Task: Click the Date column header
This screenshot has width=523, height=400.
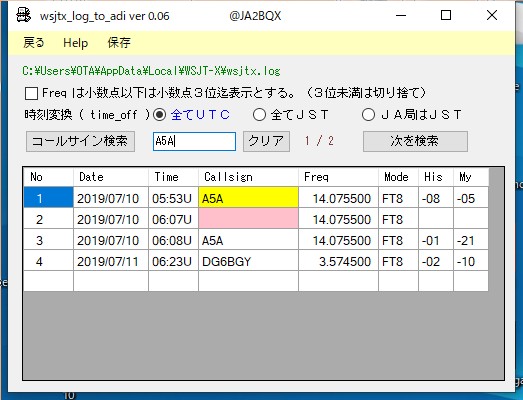Action: tap(111, 177)
